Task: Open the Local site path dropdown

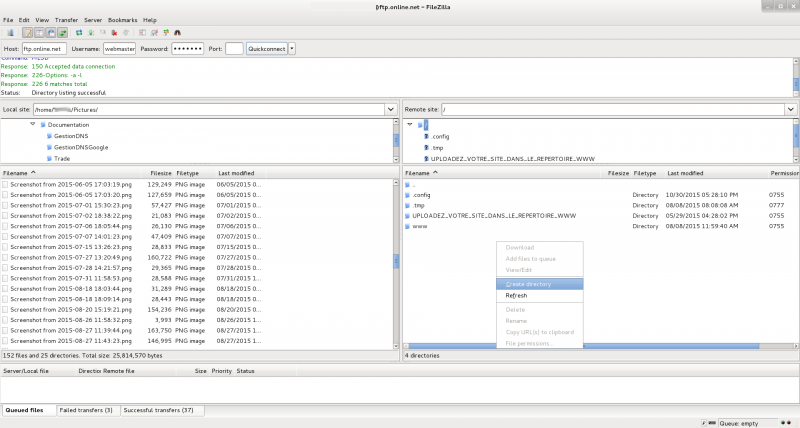Action: coord(390,109)
